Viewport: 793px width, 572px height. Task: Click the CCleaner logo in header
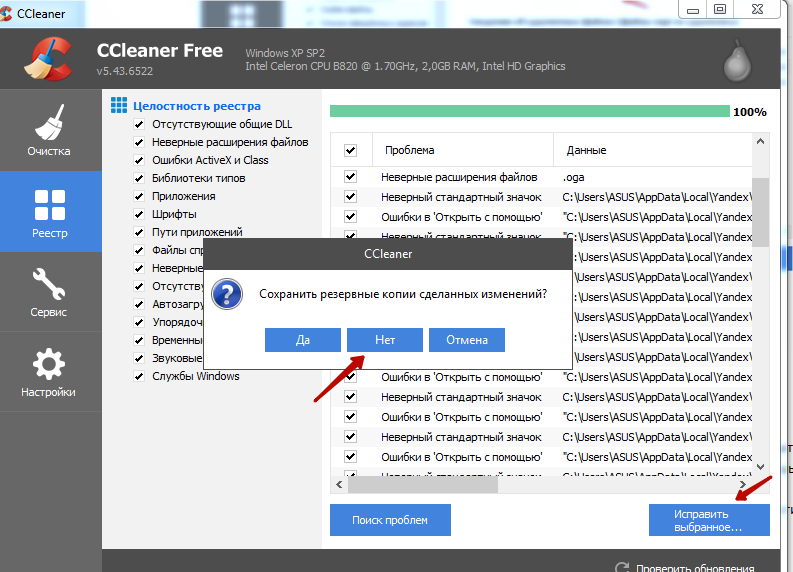point(48,59)
